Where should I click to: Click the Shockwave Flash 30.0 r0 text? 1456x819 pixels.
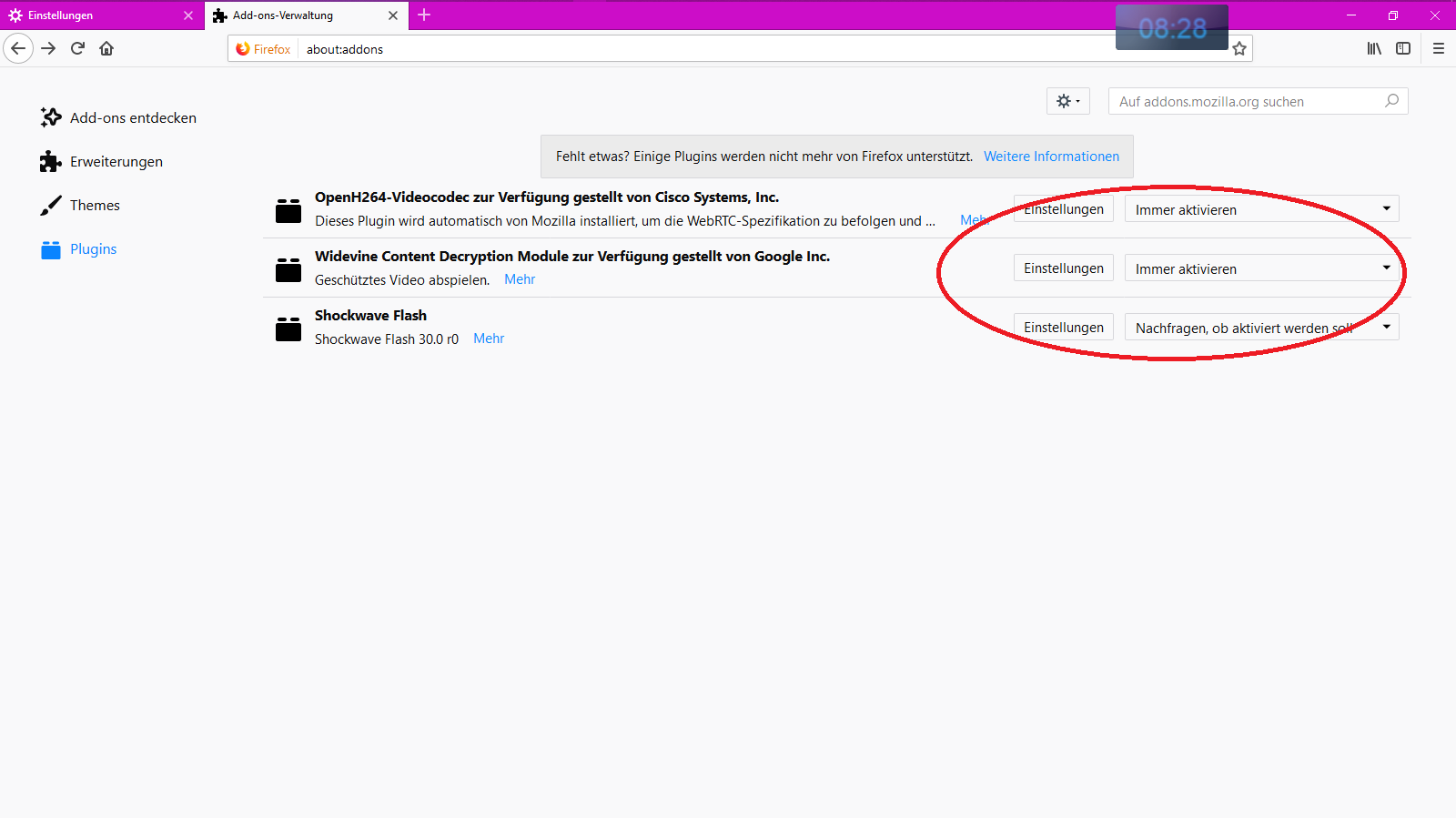point(387,339)
